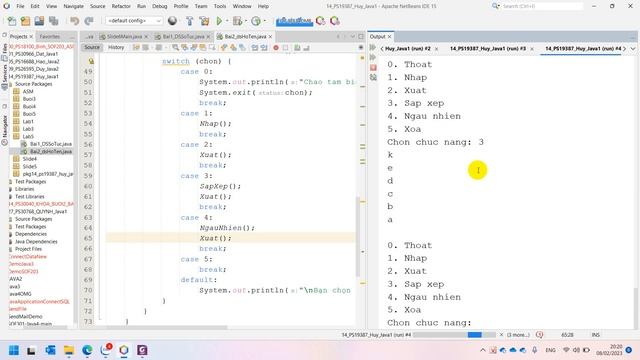Click the Profile Project toolbar icon
Image resolution: width=640 pixels, height=360 pixels.
point(256,21)
